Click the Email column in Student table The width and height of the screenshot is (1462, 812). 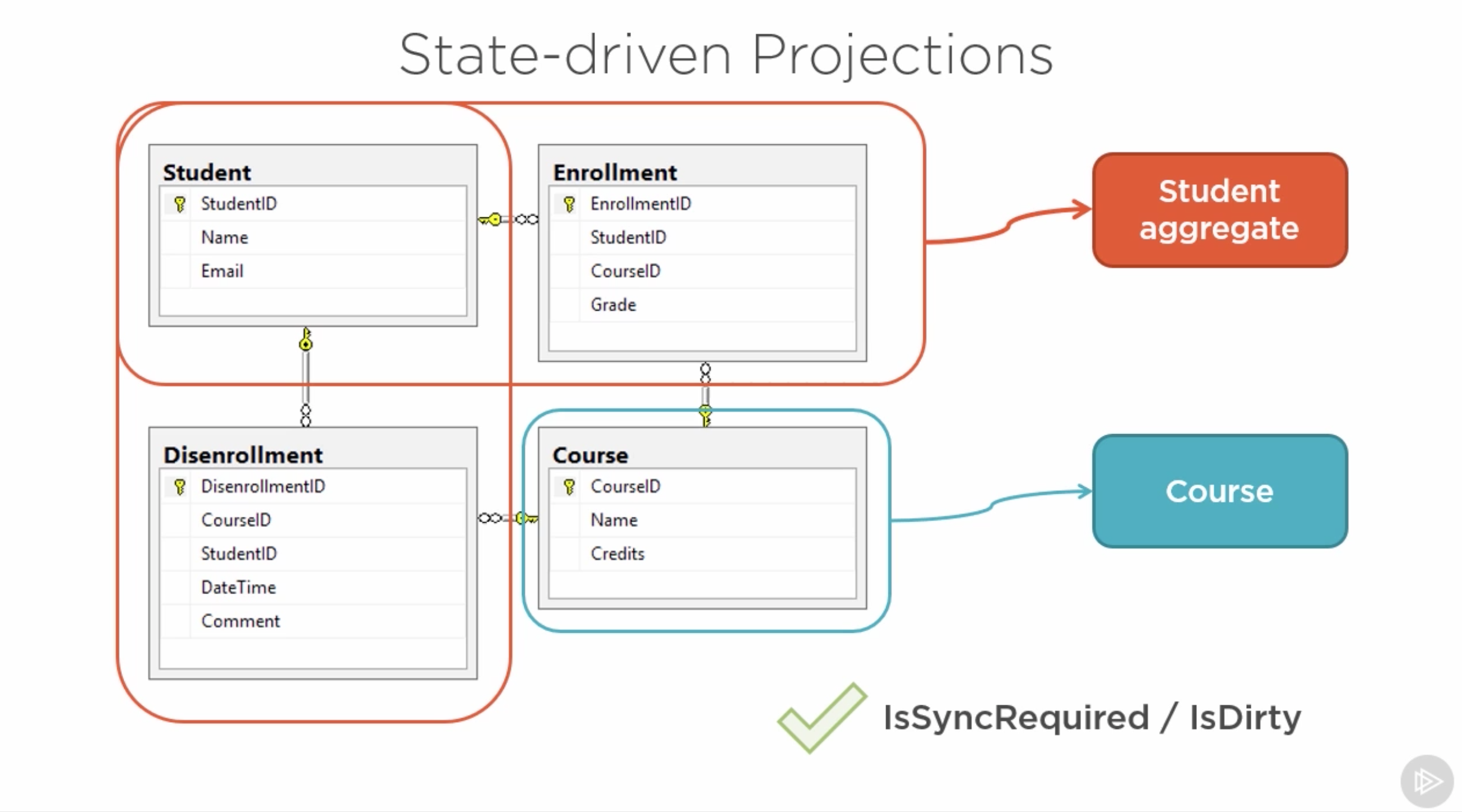coord(314,271)
